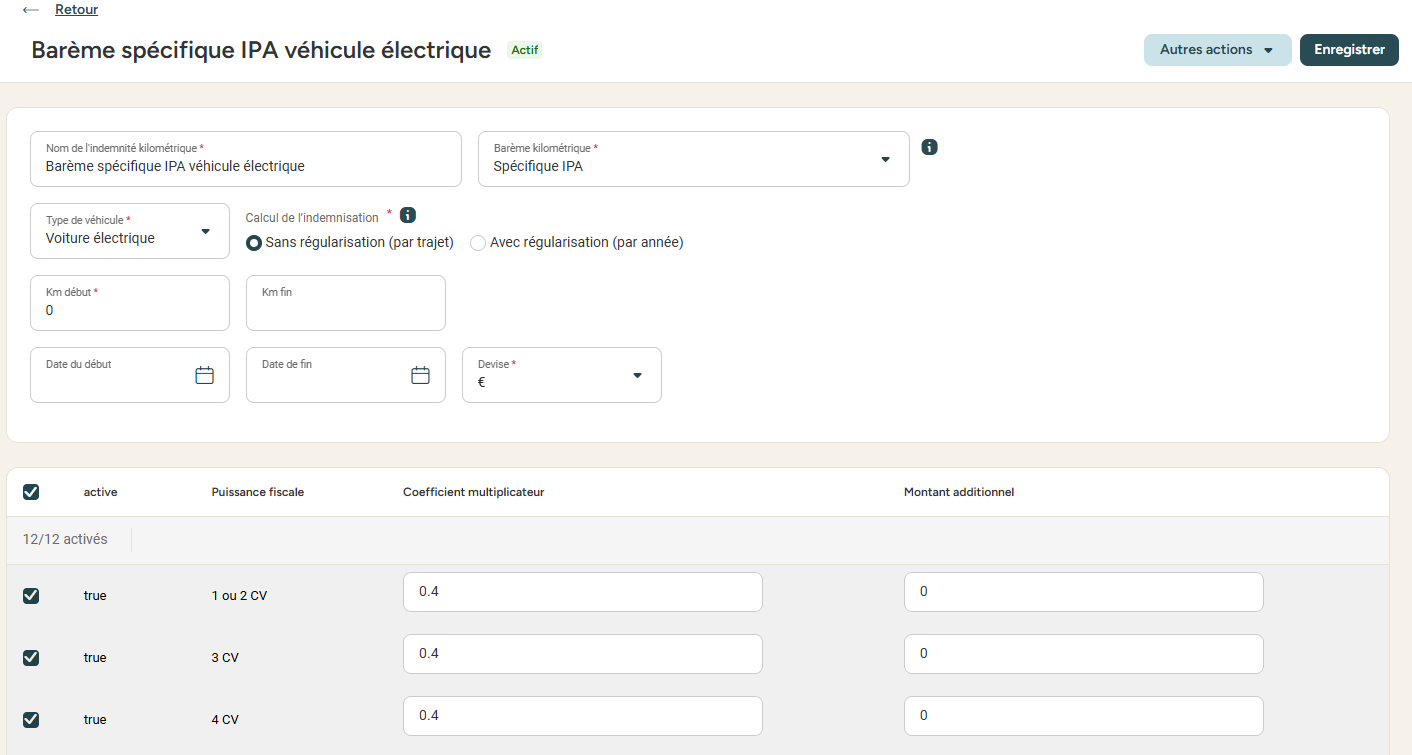1412x755 pixels.
Task: Expand the Type de véhicule dropdown
Action: pos(130,232)
